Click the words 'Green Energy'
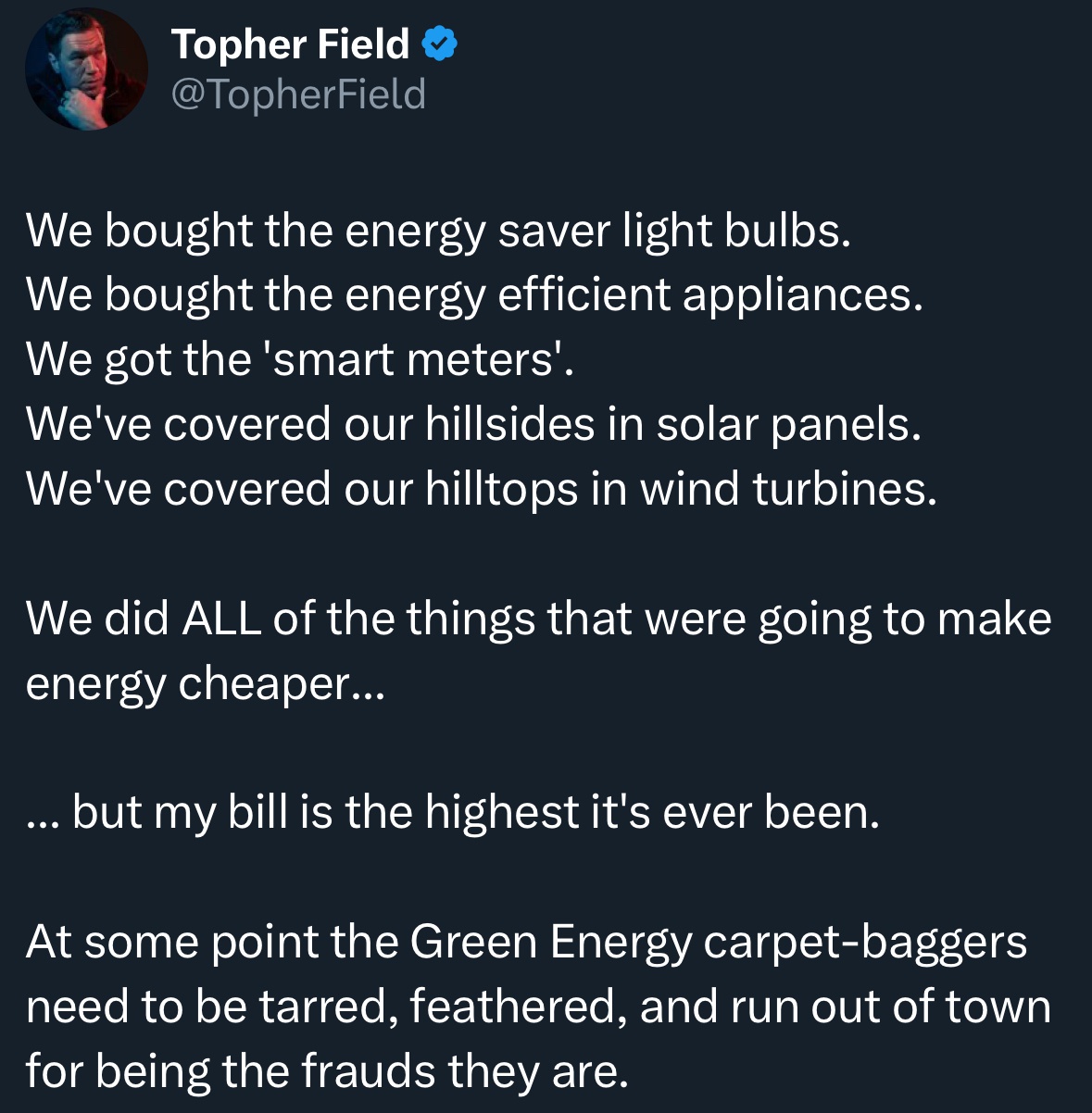Image resolution: width=1092 pixels, height=1113 pixels. [x=550, y=942]
